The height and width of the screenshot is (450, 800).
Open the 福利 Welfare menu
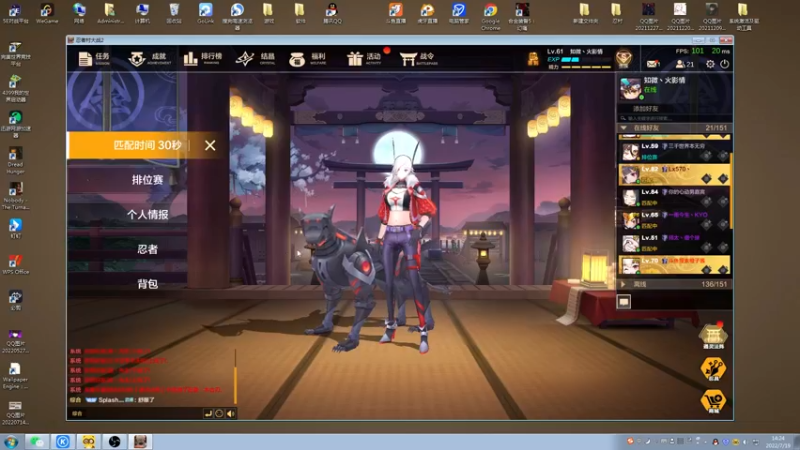tap(307, 59)
